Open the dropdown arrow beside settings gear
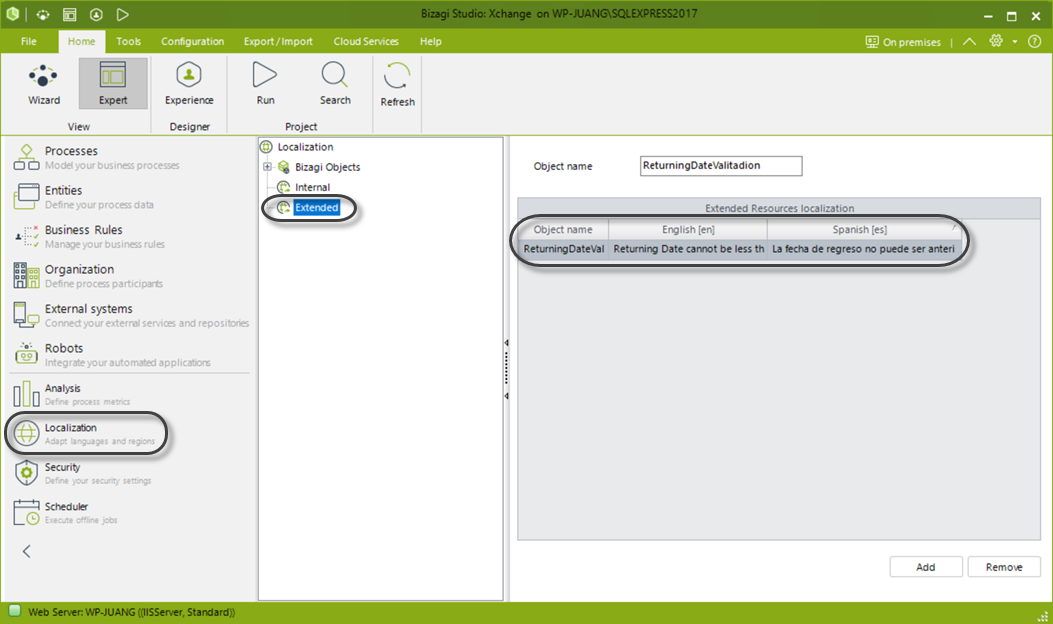This screenshot has height=624, width=1053. (x=1015, y=42)
